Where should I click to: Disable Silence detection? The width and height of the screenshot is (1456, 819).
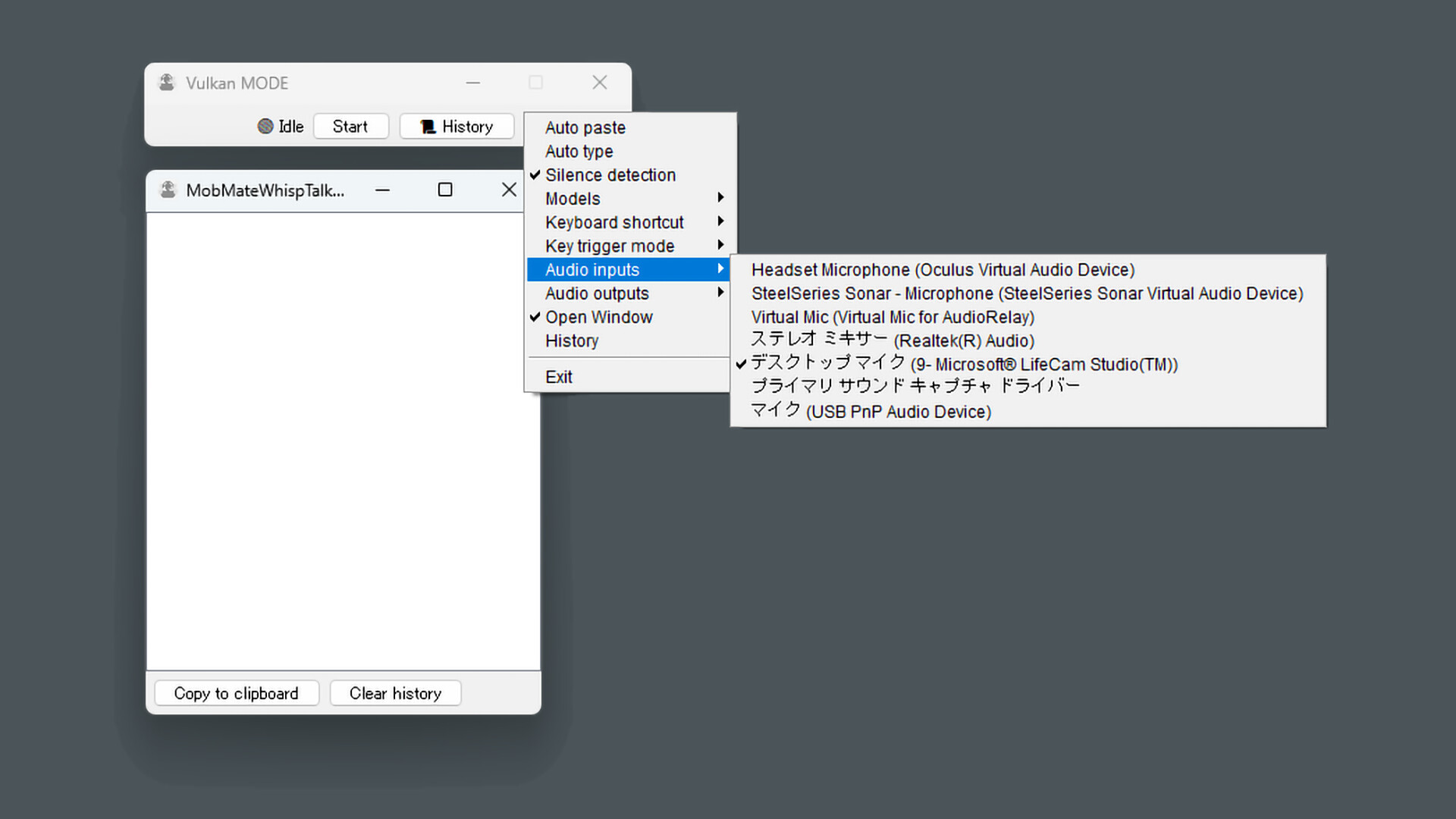coord(610,174)
